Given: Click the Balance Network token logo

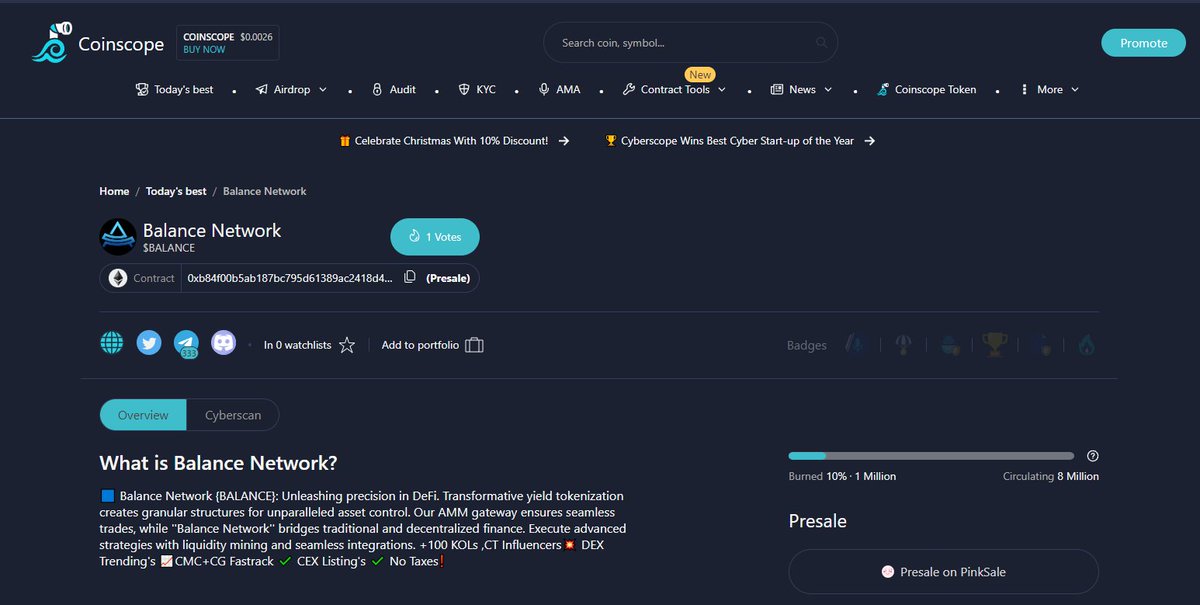Looking at the screenshot, I should pyautogui.click(x=117, y=237).
